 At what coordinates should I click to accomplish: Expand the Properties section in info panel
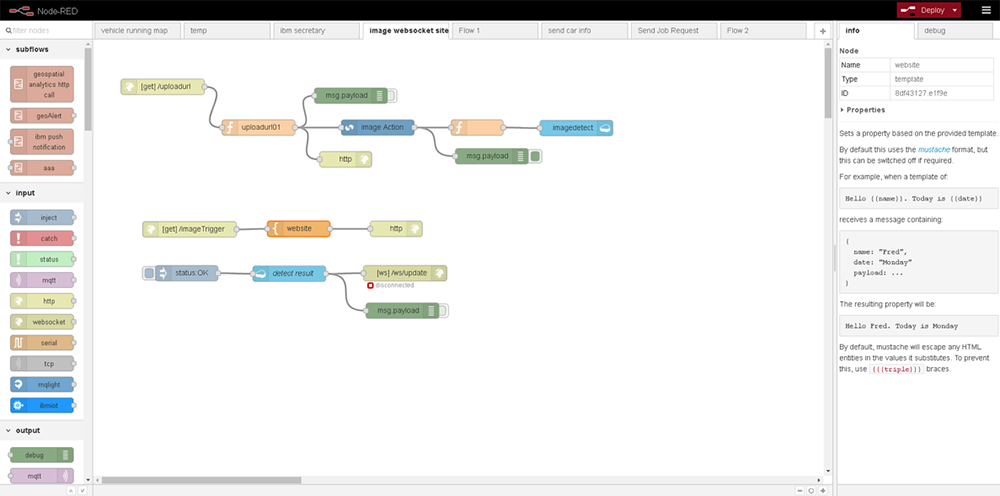click(x=863, y=110)
